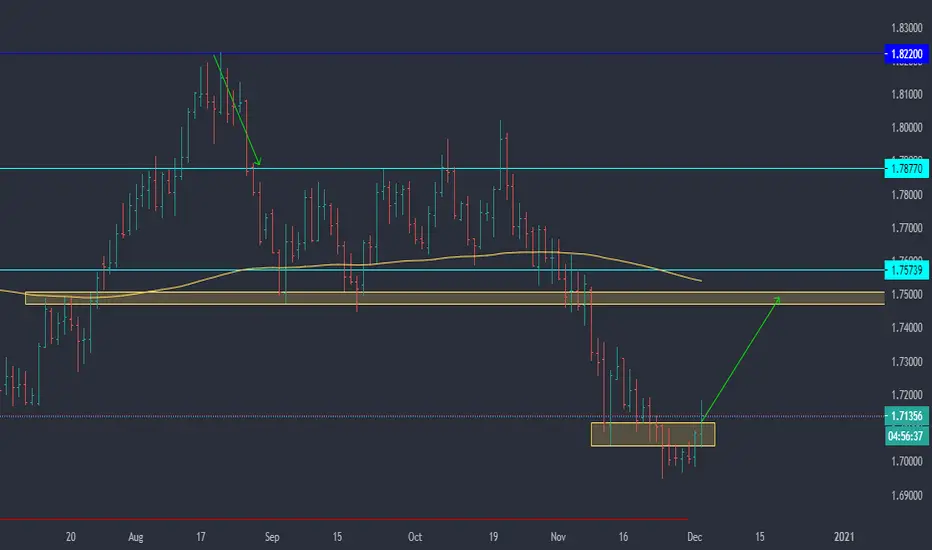Click the 1.78000 price axis value

(x=906, y=194)
